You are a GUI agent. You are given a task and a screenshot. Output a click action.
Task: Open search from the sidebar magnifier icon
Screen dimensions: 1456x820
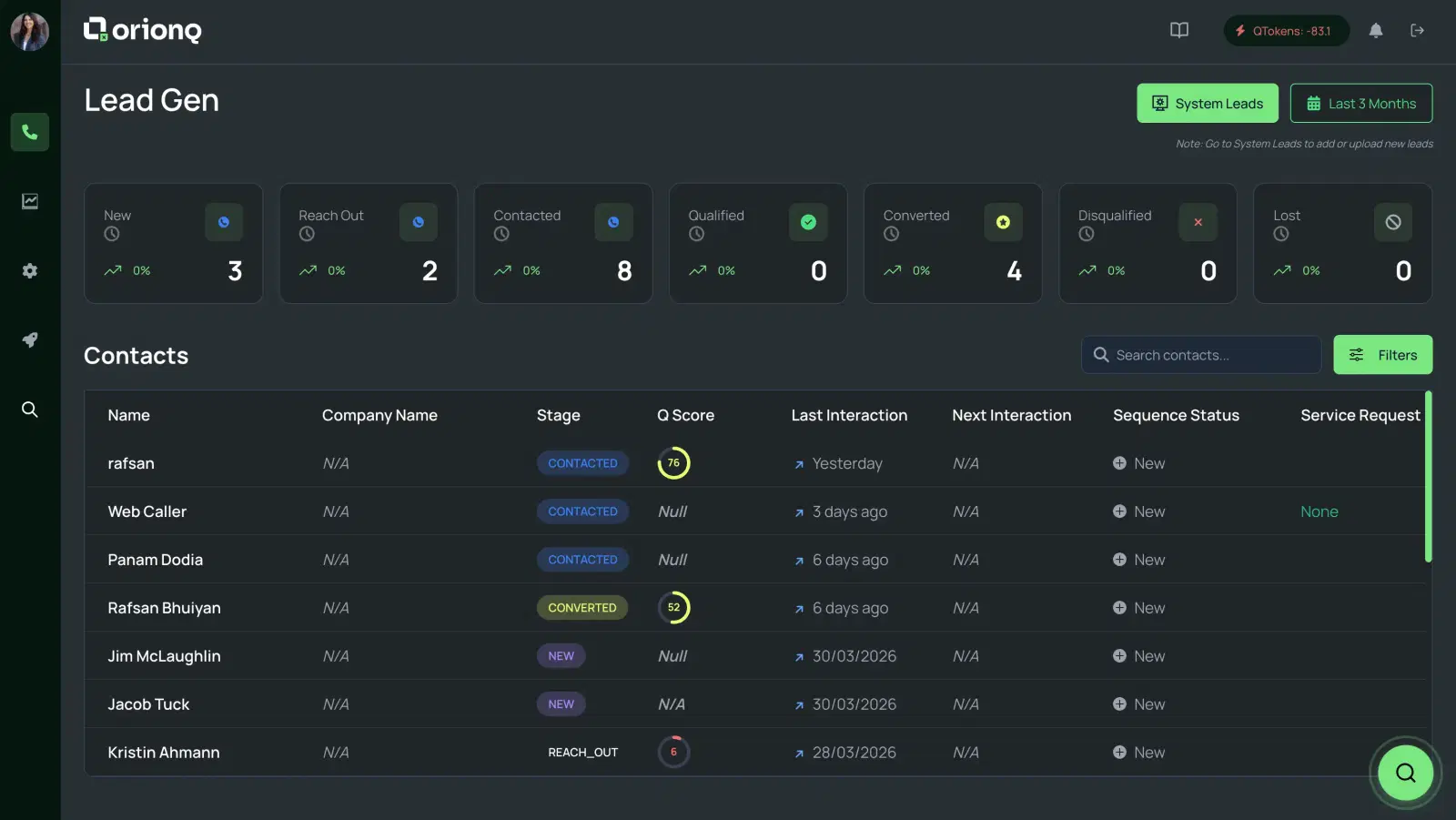(x=29, y=410)
